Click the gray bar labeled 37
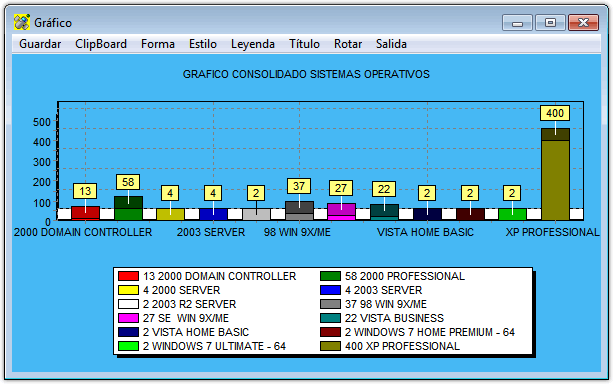The height and width of the screenshot is (384, 613). (x=299, y=211)
